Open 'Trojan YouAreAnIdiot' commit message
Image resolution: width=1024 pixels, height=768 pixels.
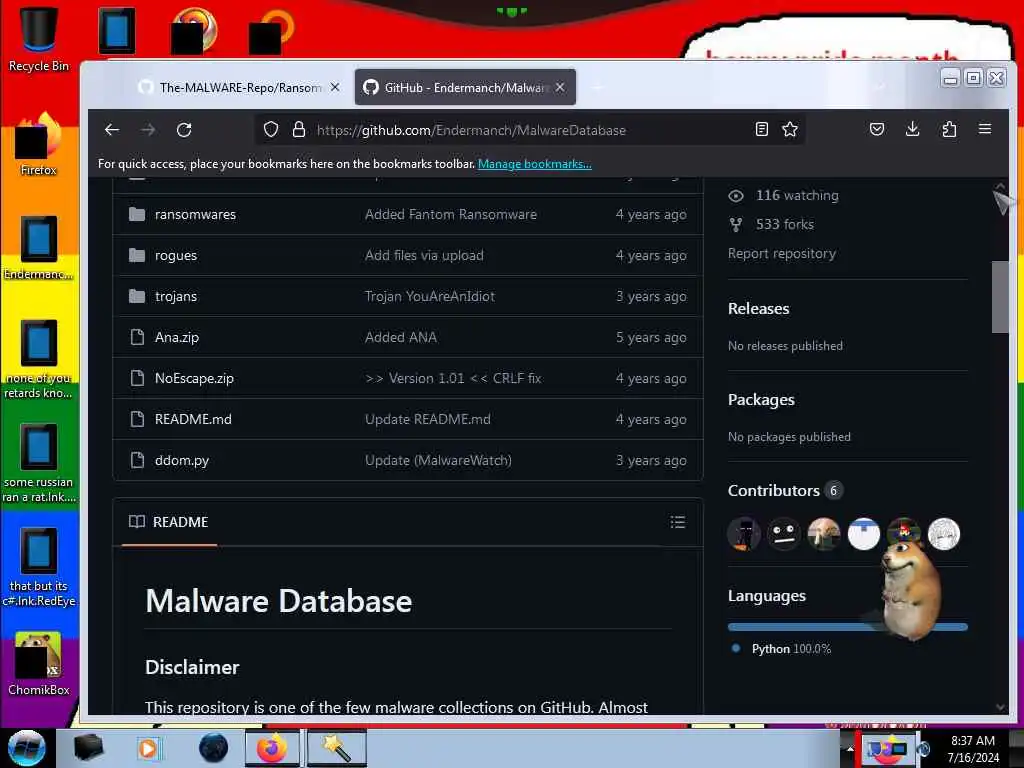[x=430, y=296]
